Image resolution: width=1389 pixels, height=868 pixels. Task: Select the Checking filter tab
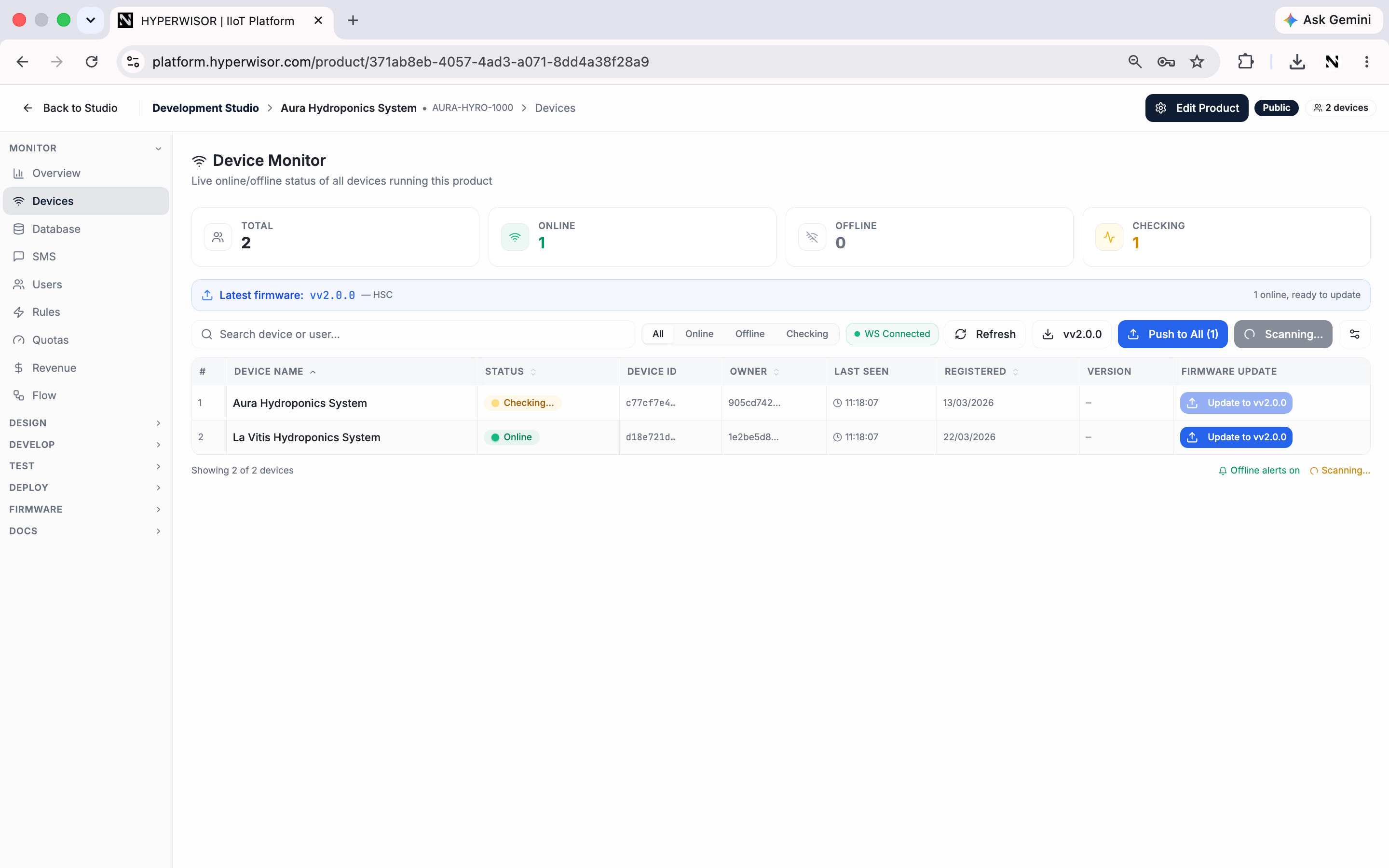tap(807, 334)
